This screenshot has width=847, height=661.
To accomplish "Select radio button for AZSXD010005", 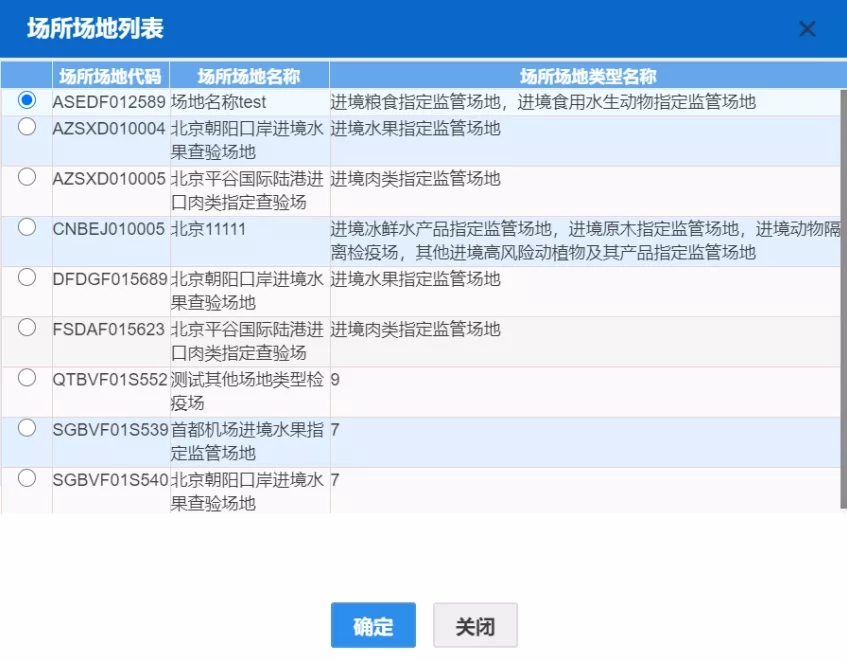I will click(x=26, y=177).
